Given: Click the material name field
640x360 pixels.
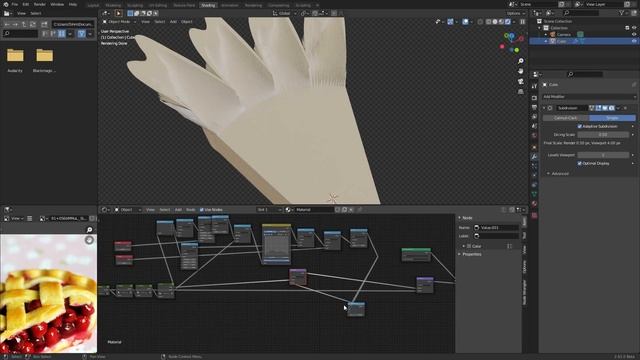Looking at the screenshot, I should pos(314,210).
